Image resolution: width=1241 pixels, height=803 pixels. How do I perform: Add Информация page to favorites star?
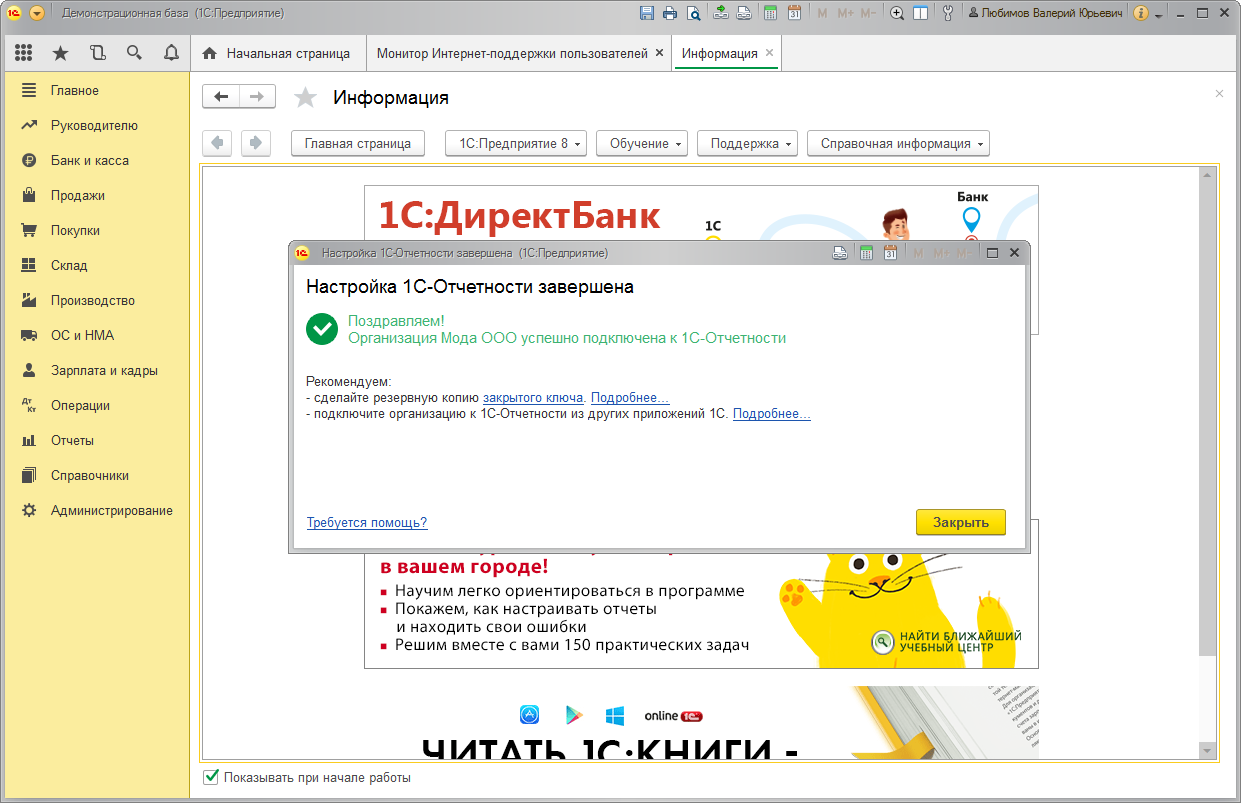[x=305, y=97]
